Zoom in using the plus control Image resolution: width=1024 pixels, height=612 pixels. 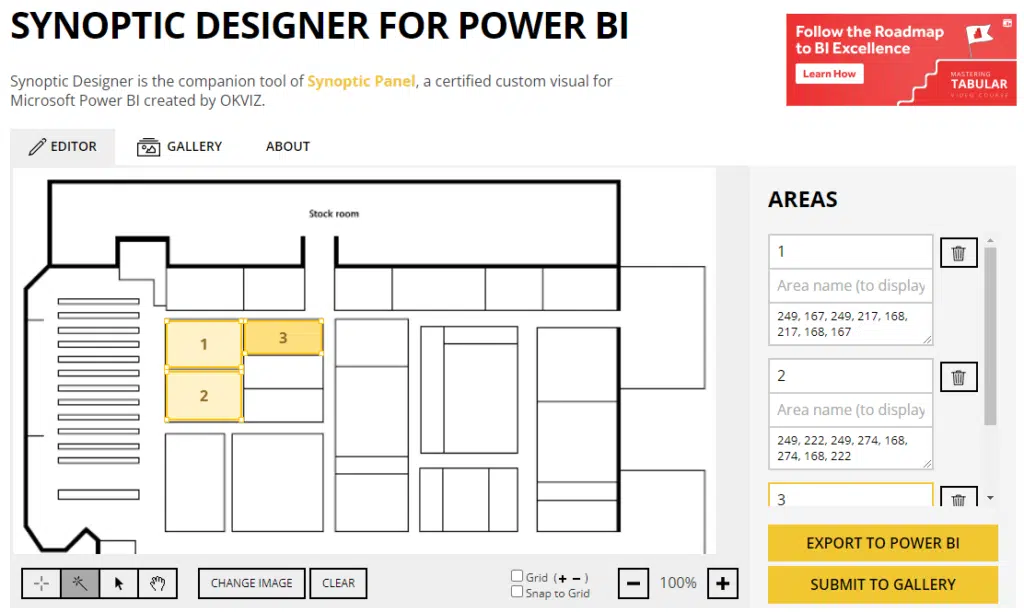coord(722,582)
